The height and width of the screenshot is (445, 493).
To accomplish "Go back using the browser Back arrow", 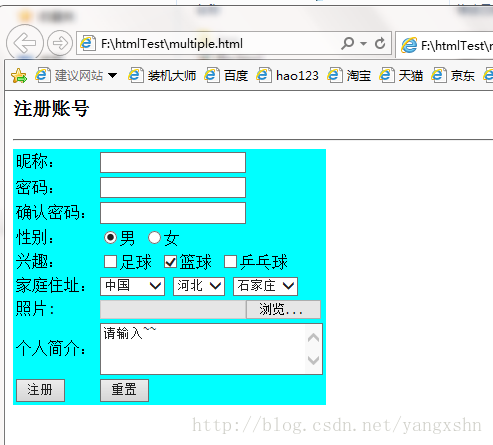I will (25, 43).
